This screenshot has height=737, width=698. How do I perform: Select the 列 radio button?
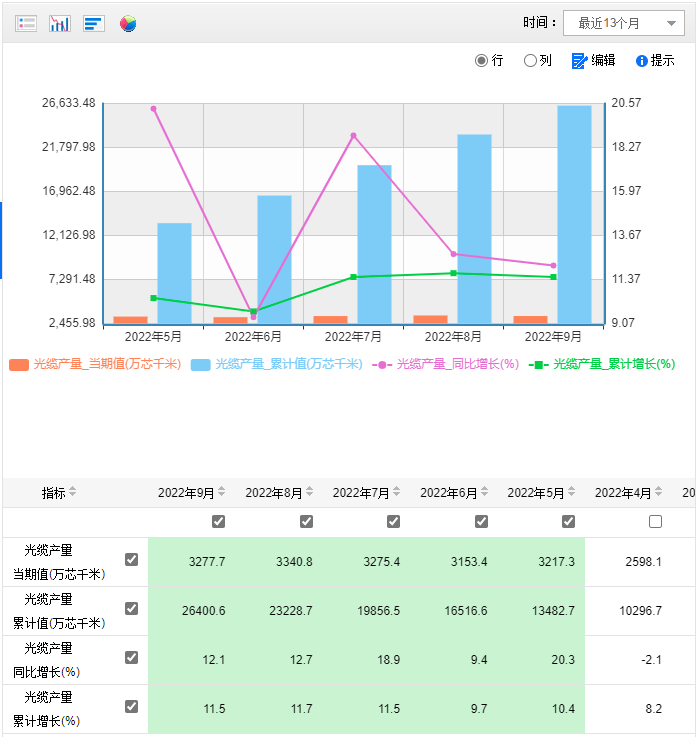point(530,61)
